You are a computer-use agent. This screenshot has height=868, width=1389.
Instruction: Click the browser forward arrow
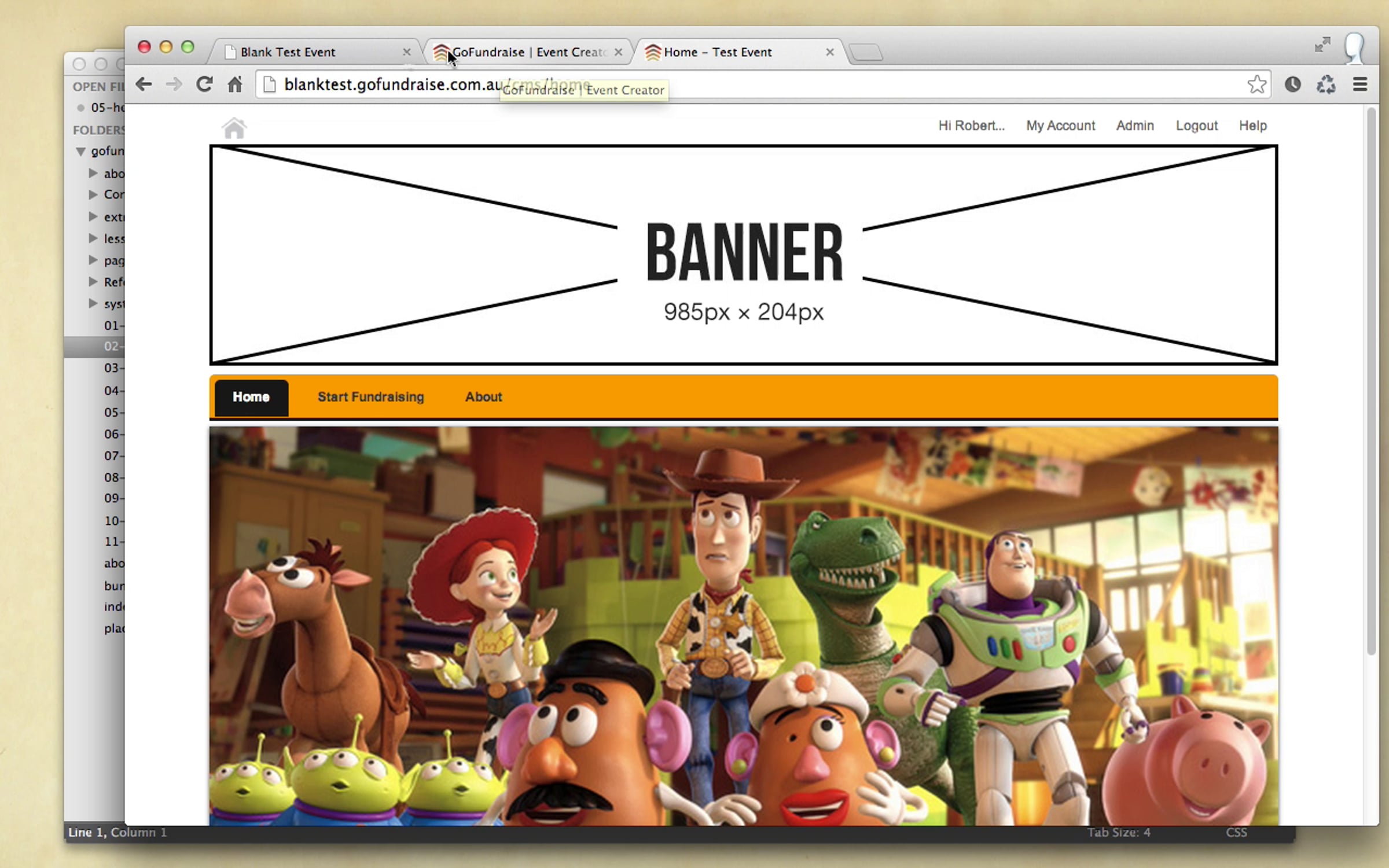tap(174, 84)
